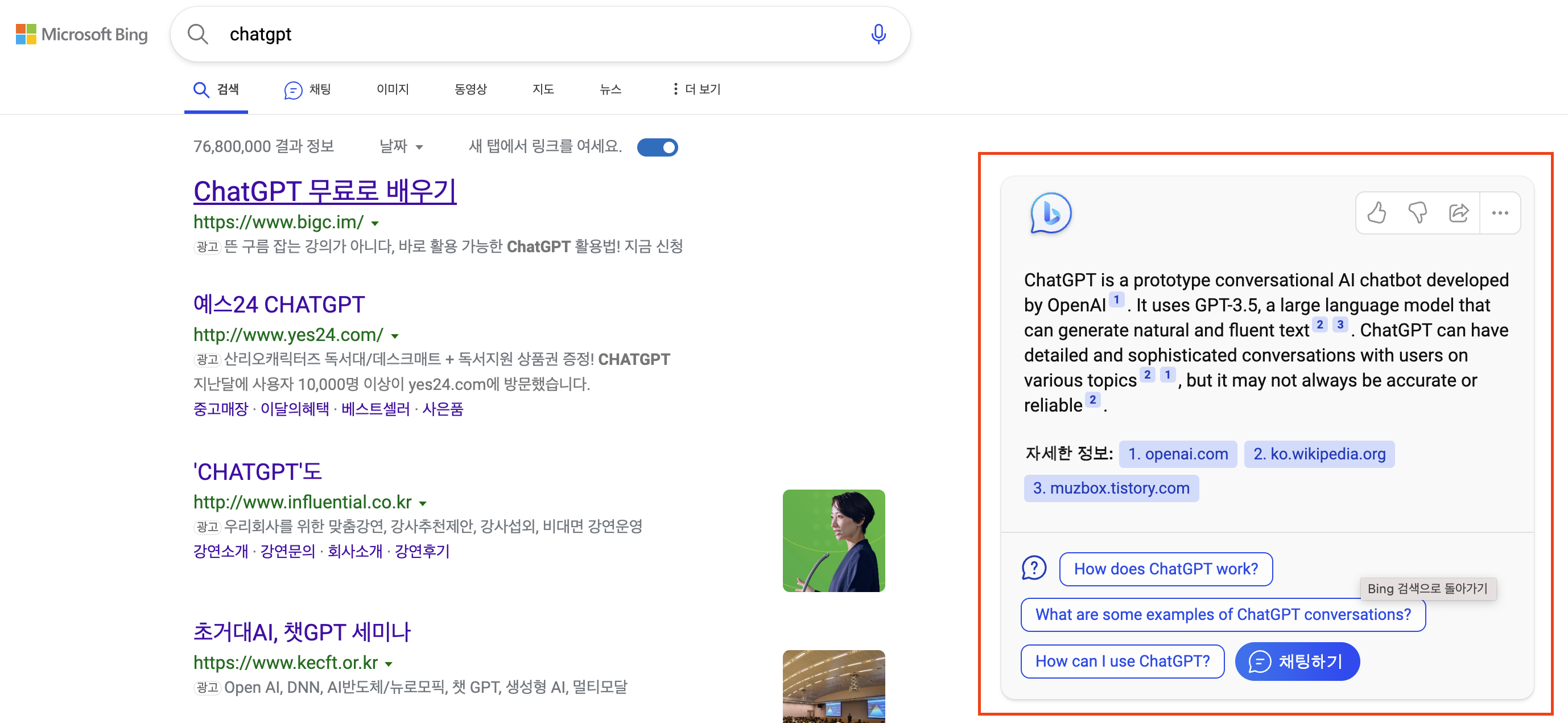
Task: Open the 더 보기 more menu
Action: 696,89
